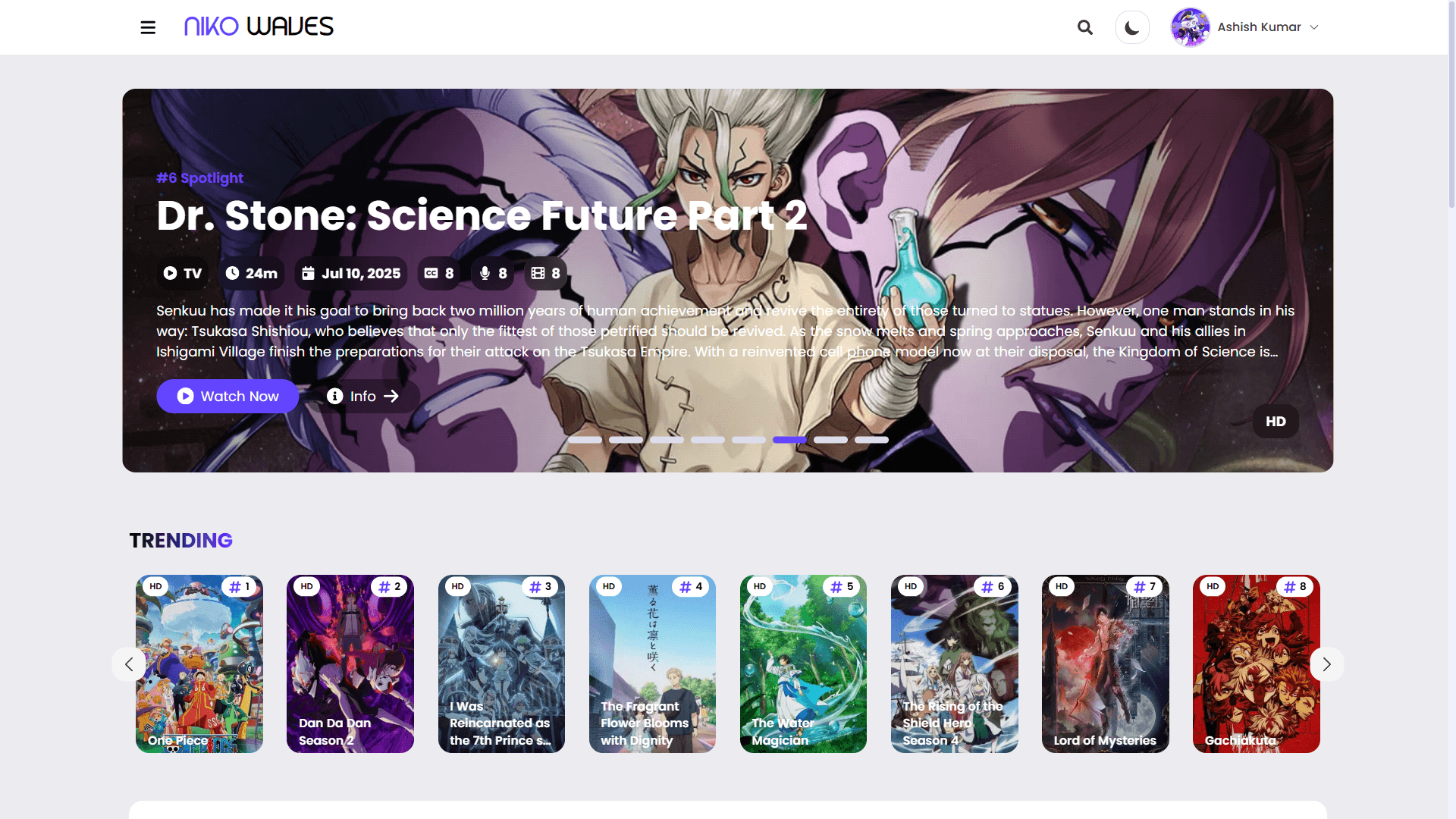Click the spotlight HD quality badge
Image resolution: width=1456 pixels, height=819 pixels.
click(x=1276, y=421)
